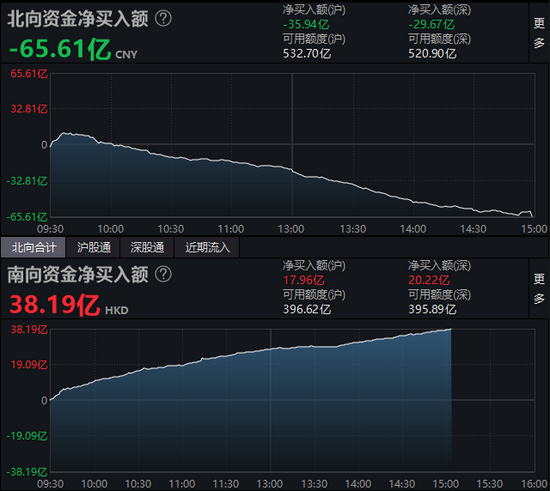This screenshot has height=491, width=550.
Task: Open the 近期流入 tab
Action: (x=207, y=247)
